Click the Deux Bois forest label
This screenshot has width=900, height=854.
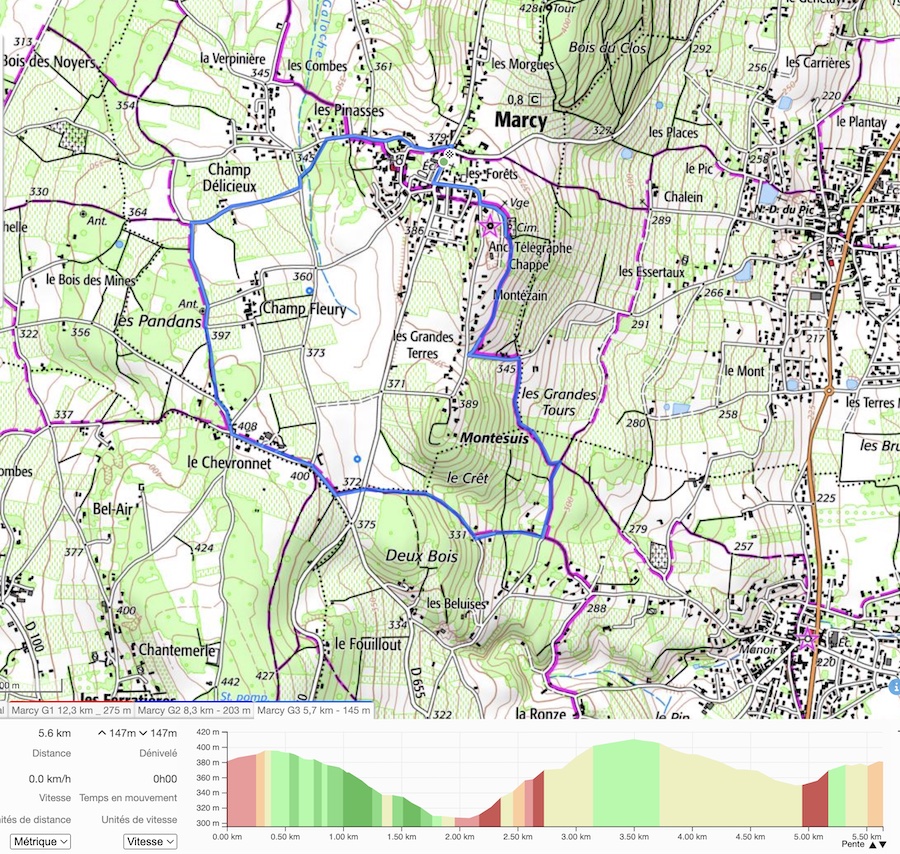[x=421, y=556]
